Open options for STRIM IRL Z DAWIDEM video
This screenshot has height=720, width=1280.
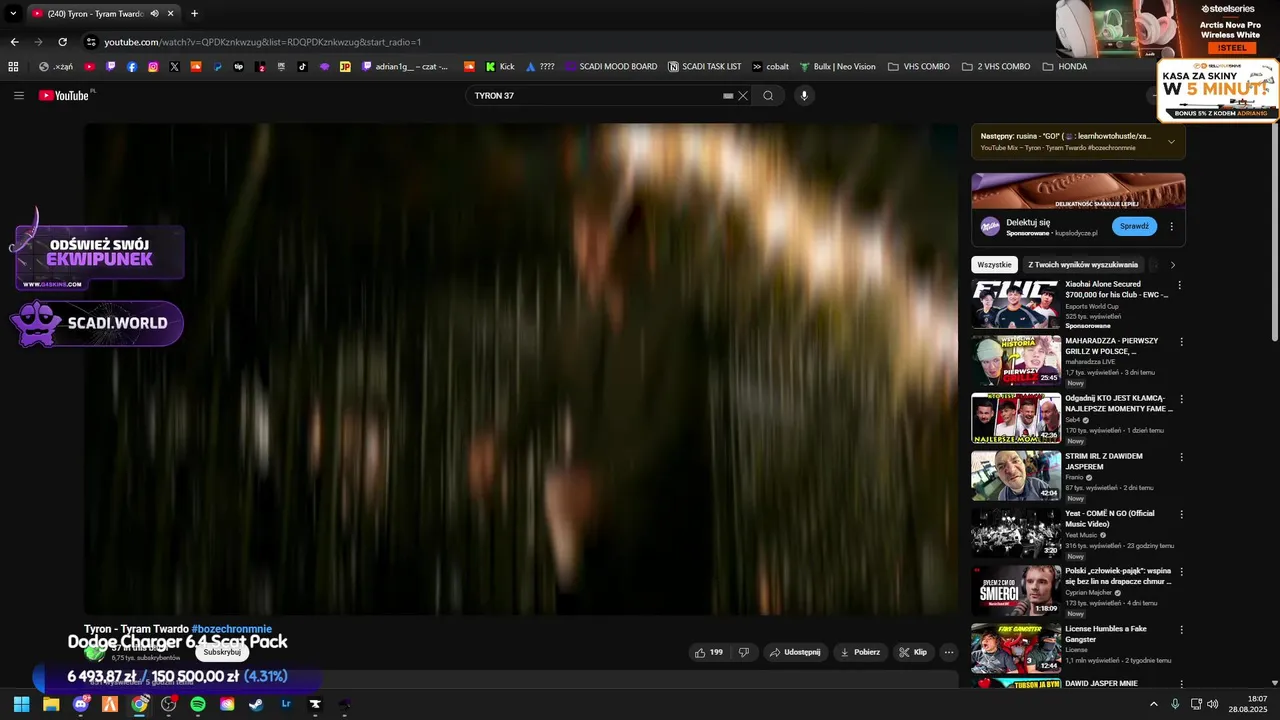(1180, 457)
